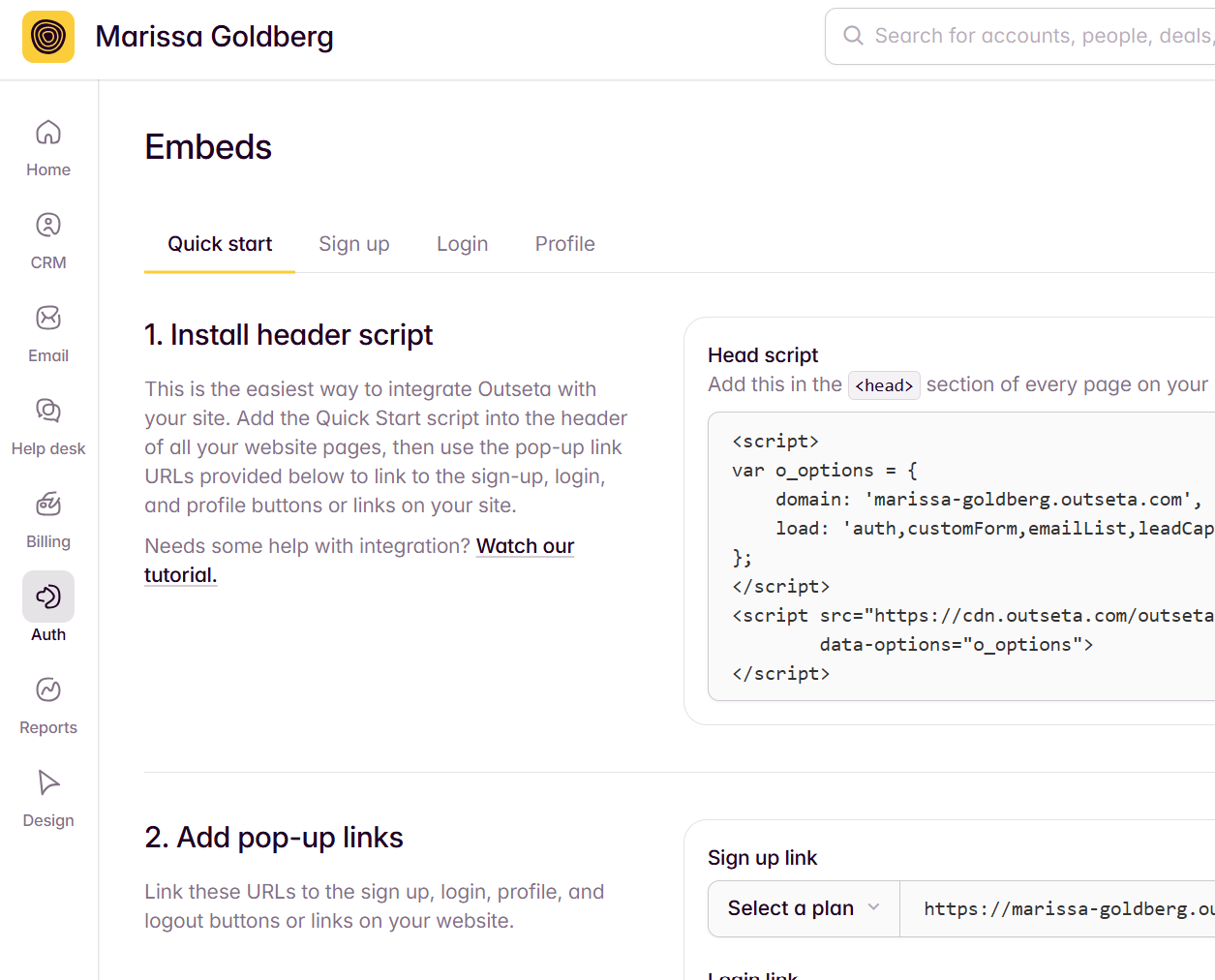Click the '2. Add pop-up links' heading
This screenshot has height=980, width=1215.
(274, 838)
